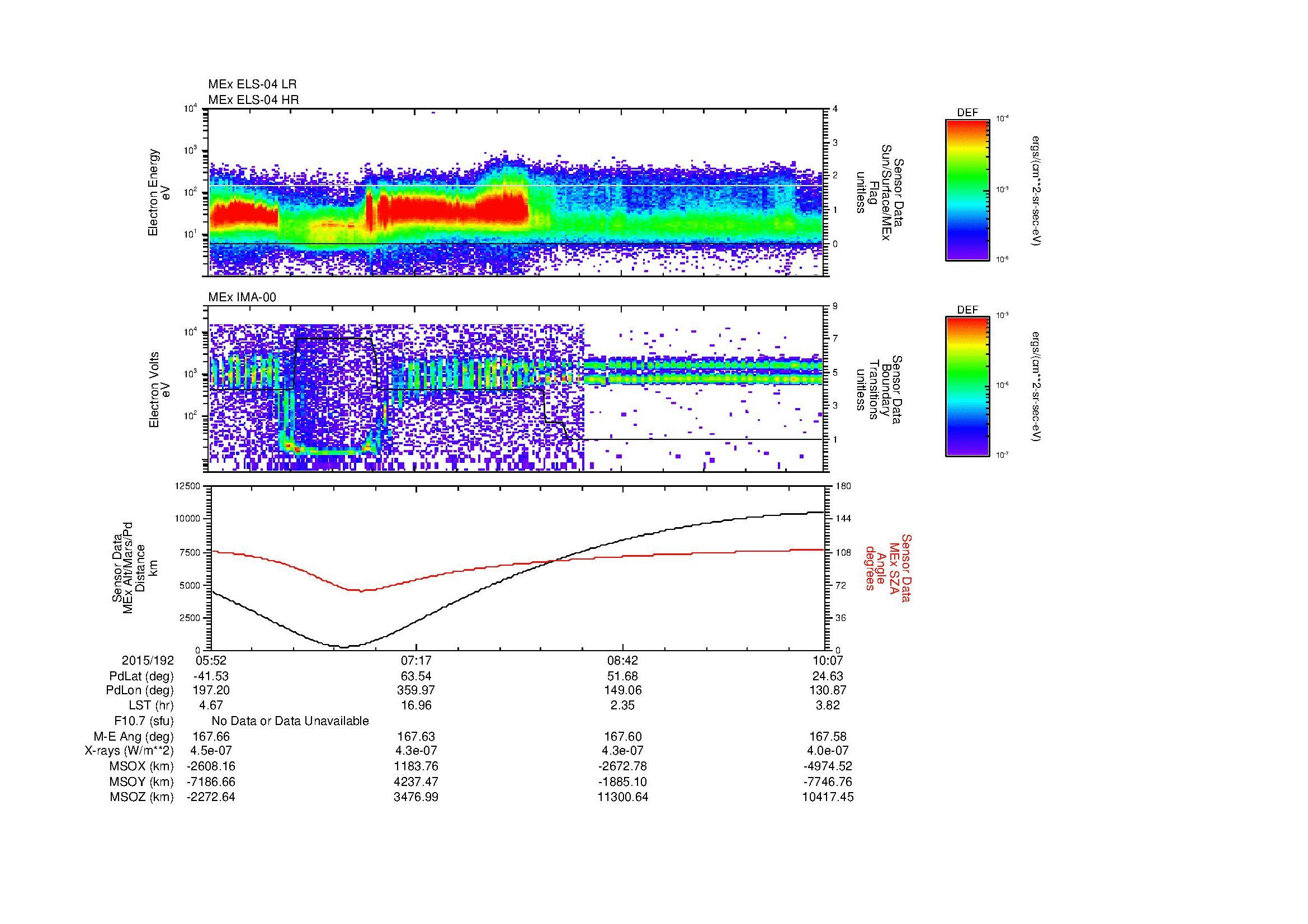This screenshot has height=924, width=1308.
Task: Click the M-E Ang value '167.60'
Action: 622,737
